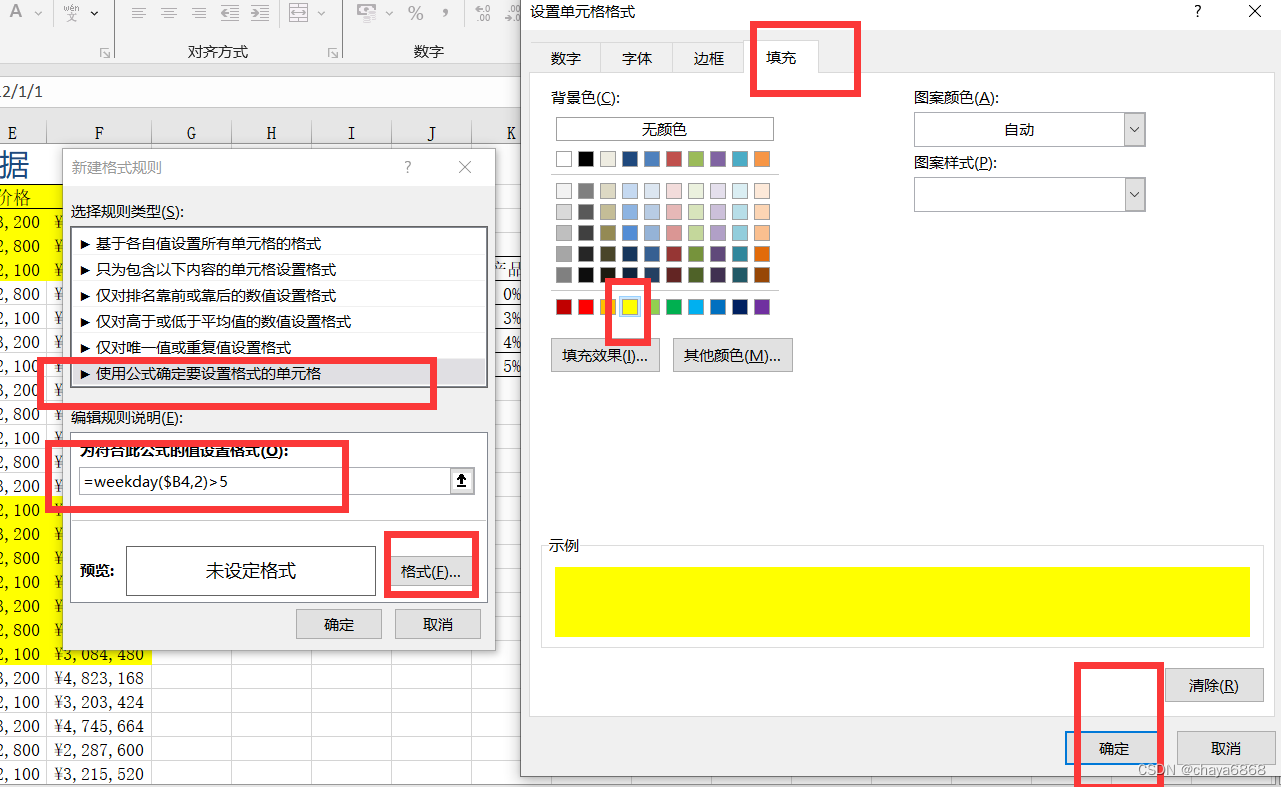
Task: Apply comma style number format icon
Action: [x=445, y=14]
